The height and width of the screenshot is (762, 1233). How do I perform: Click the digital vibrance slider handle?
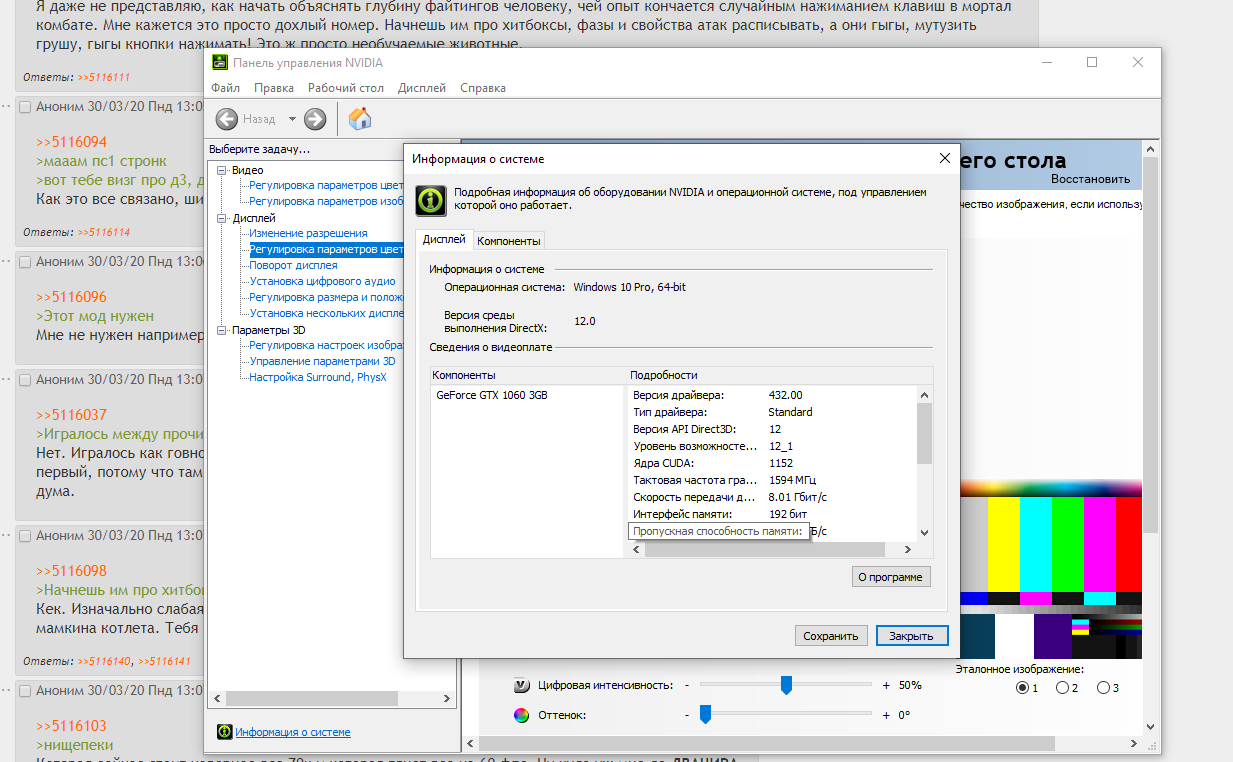(786, 685)
